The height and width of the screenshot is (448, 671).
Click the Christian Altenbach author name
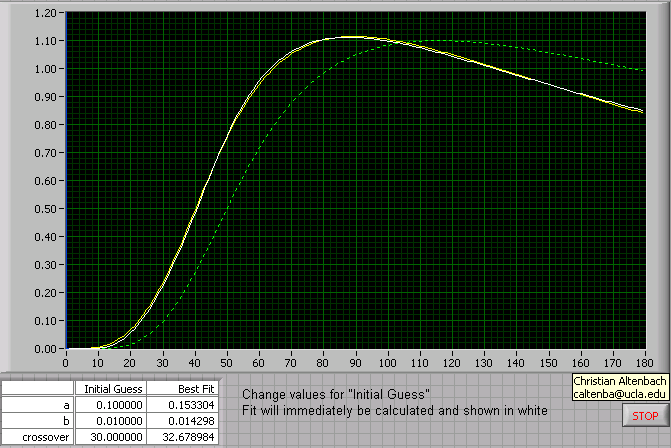pos(620,381)
